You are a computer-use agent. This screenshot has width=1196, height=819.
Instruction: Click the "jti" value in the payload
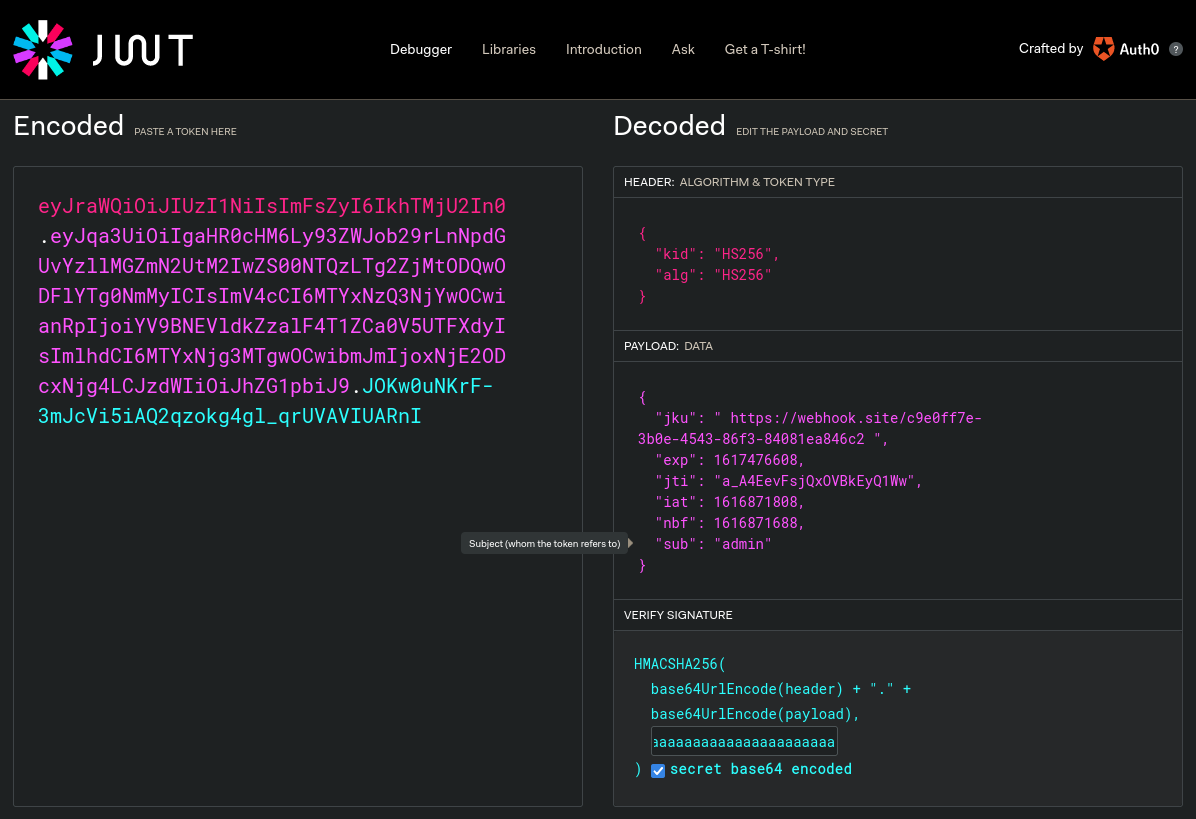(816, 481)
